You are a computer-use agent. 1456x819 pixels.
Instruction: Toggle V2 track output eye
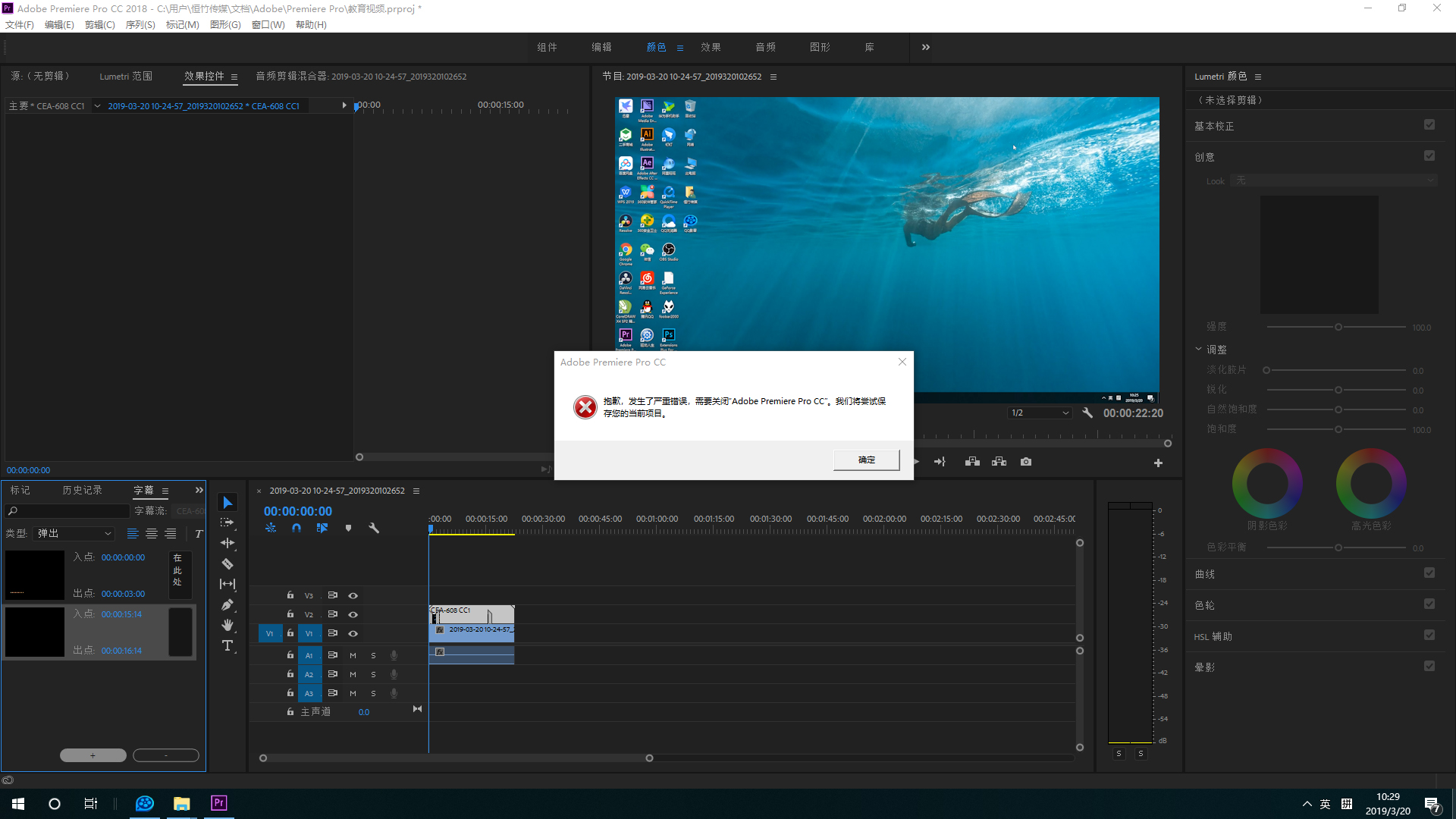tap(353, 614)
